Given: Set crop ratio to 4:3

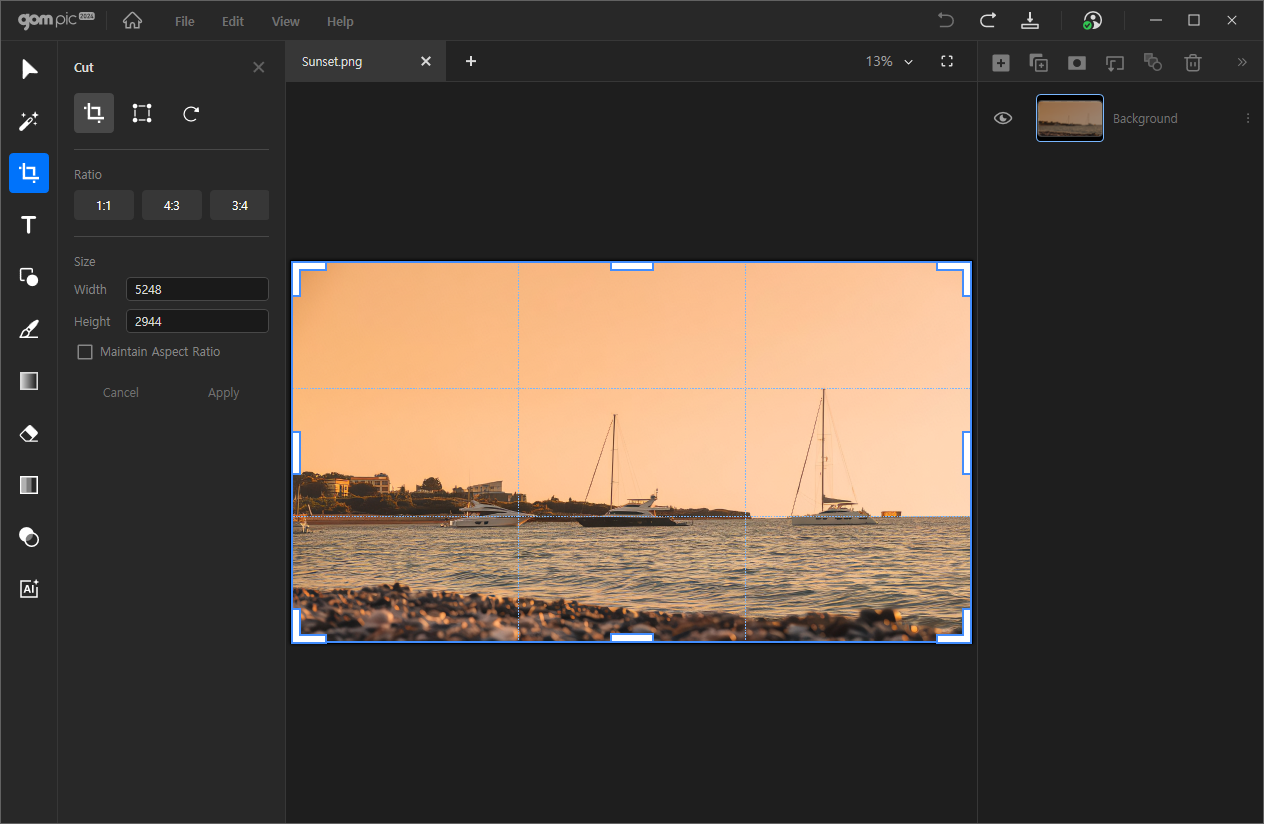Looking at the screenshot, I should click(x=171, y=205).
